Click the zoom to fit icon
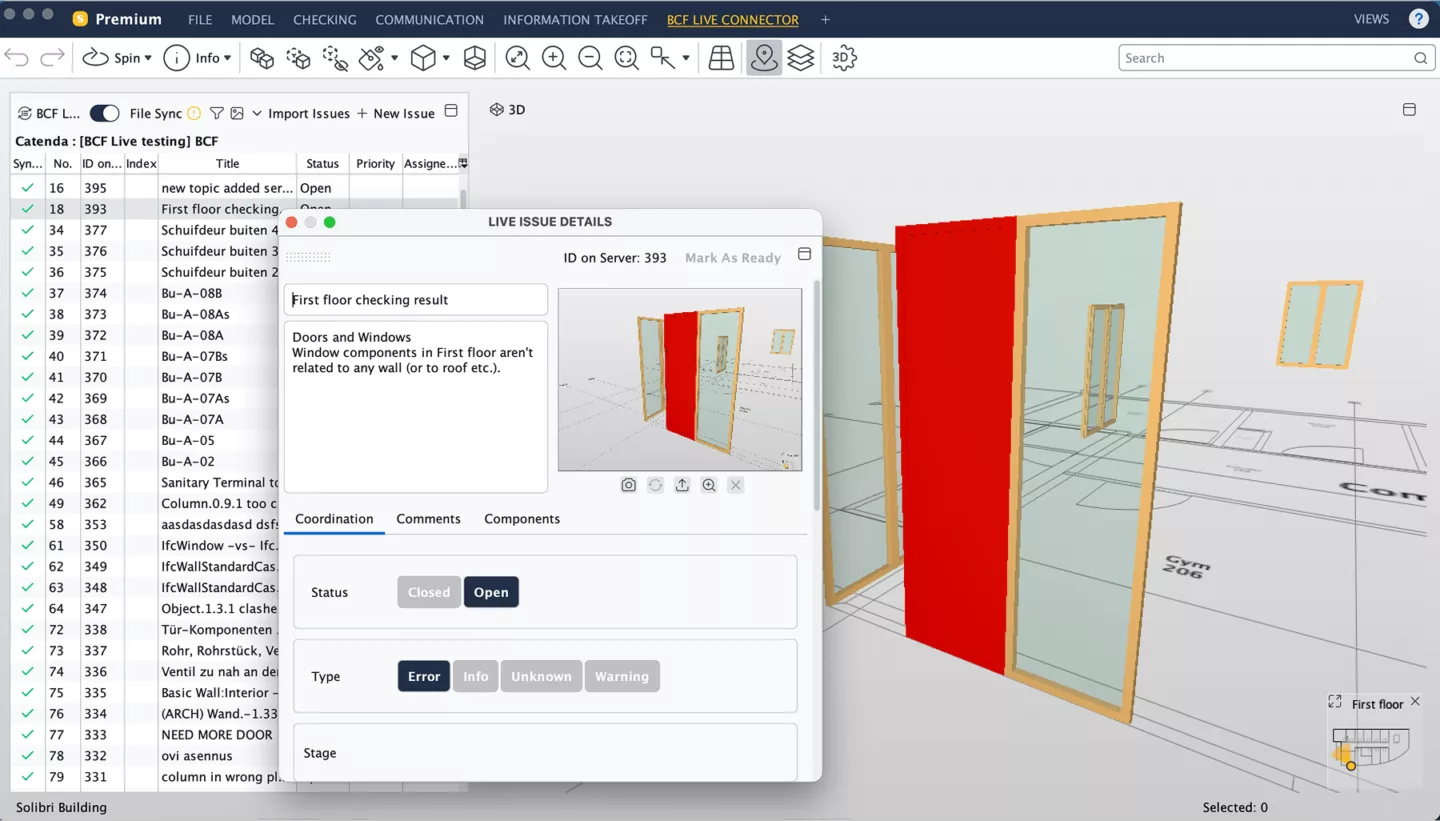 tap(517, 58)
